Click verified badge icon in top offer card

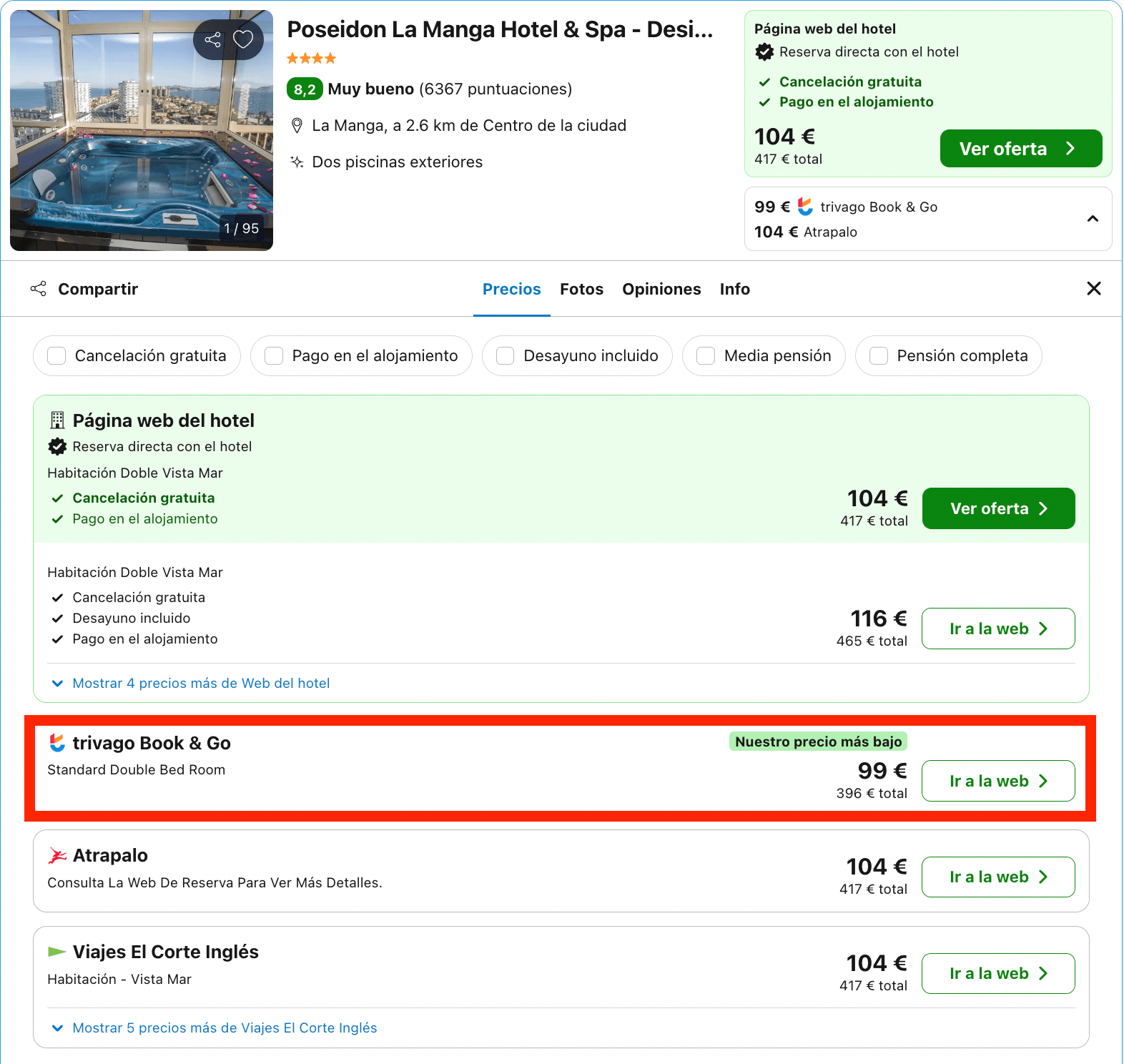[x=764, y=51]
